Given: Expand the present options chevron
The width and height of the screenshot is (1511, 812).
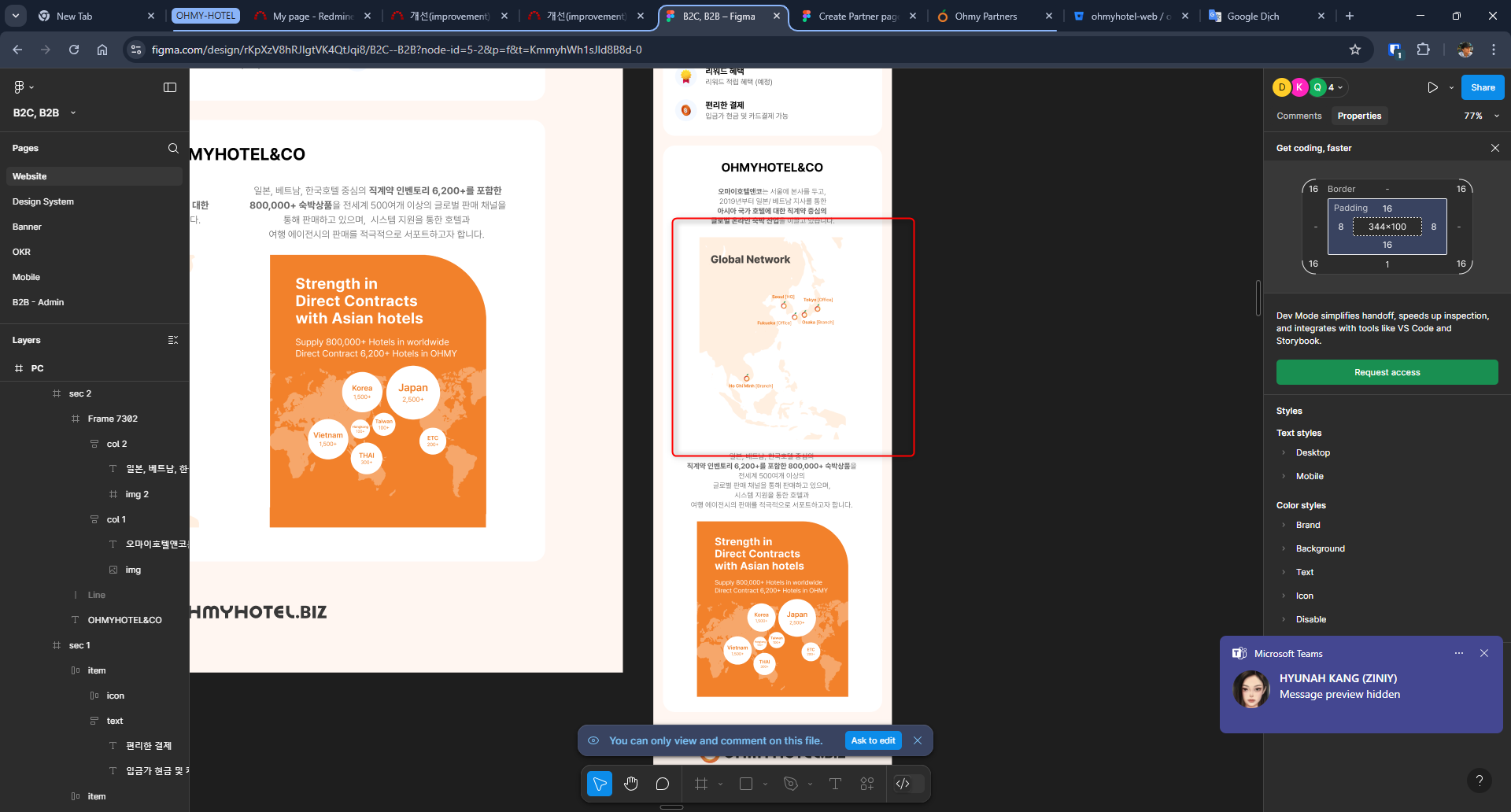Looking at the screenshot, I should (x=1451, y=87).
